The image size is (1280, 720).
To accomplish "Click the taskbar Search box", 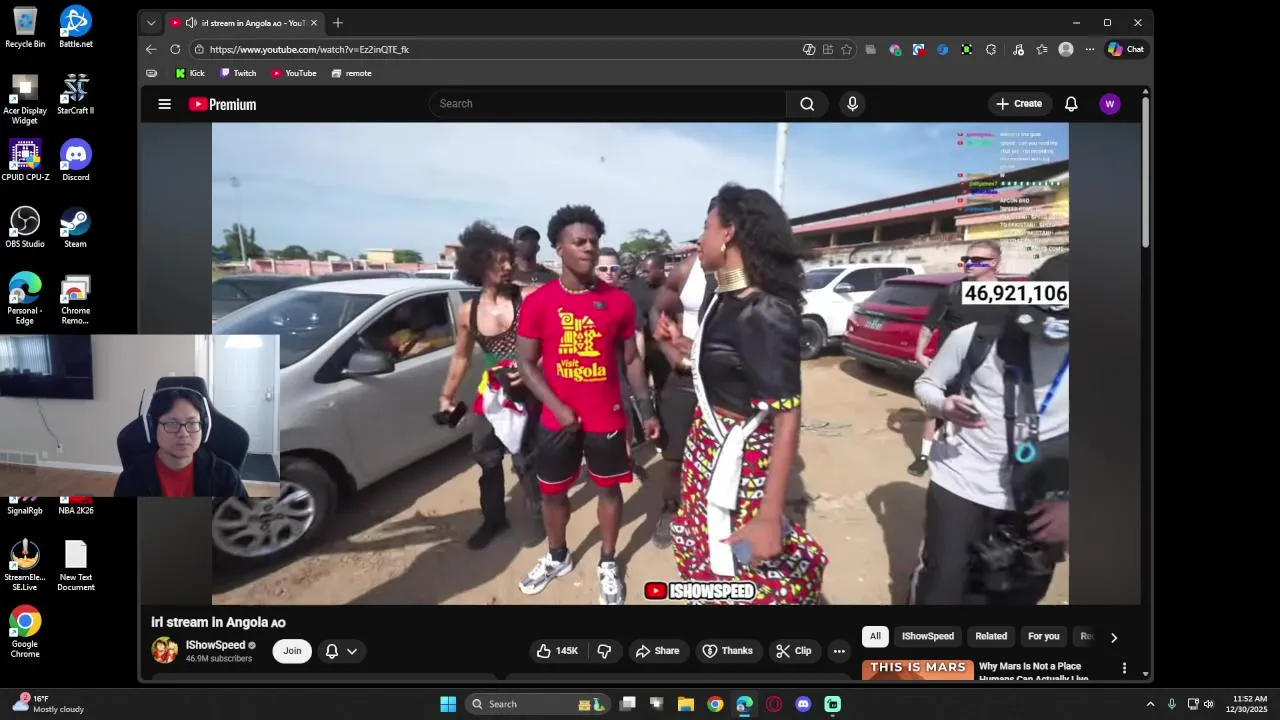I will (x=538, y=704).
